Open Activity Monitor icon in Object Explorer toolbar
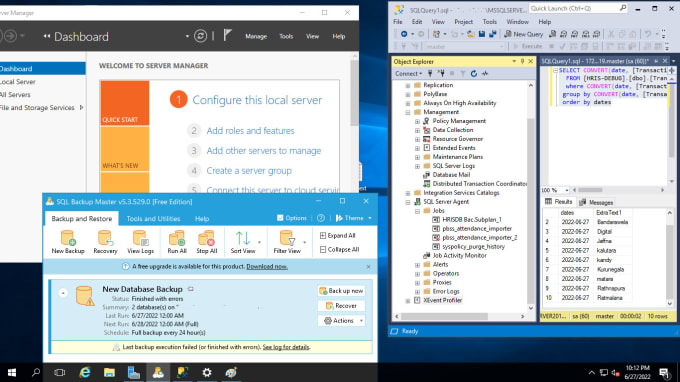680x382 pixels. [485, 74]
